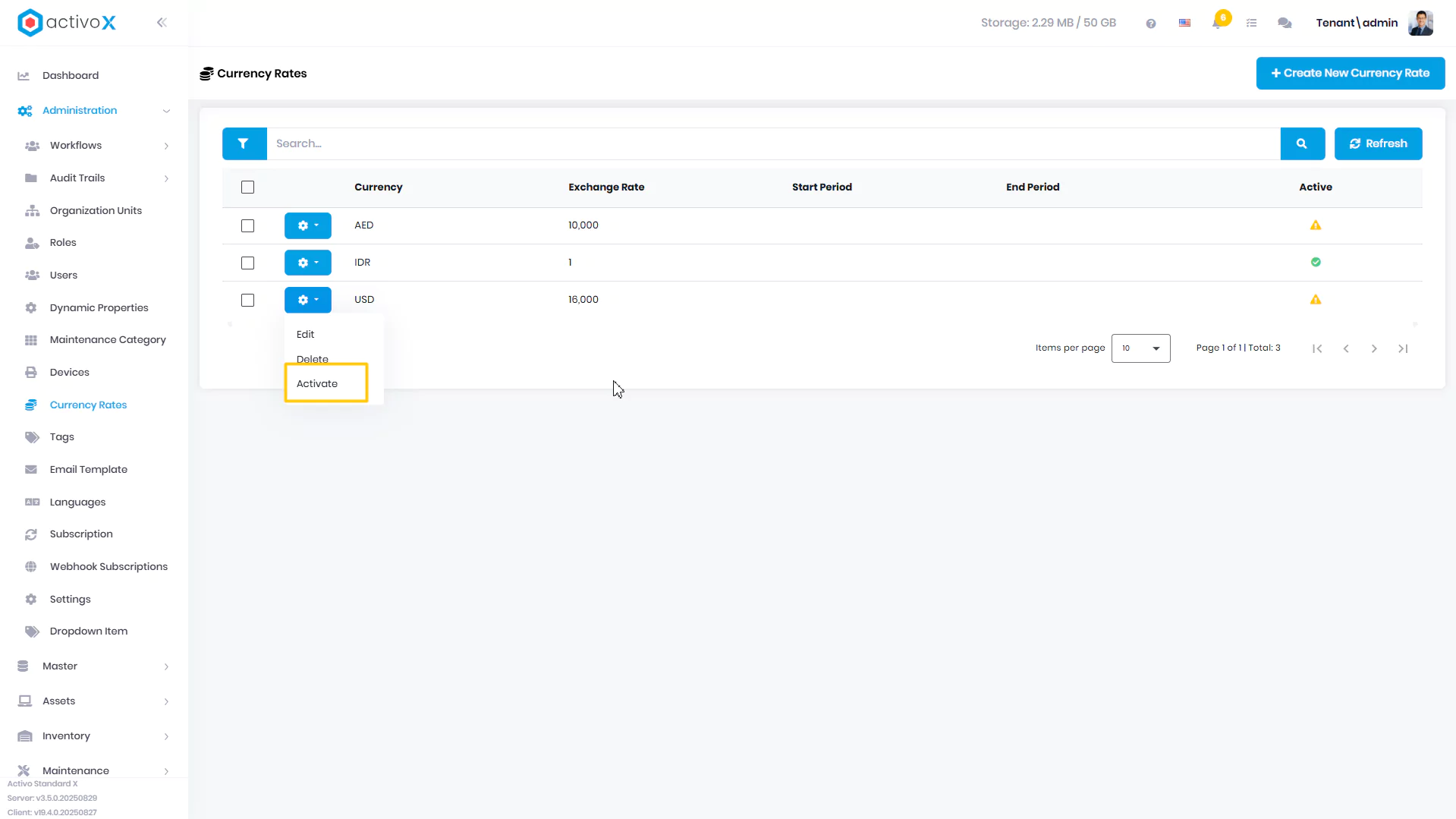Image resolution: width=1456 pixels, height=819 pixels.
Task: Go to next page arrow
Action: (1374, 348)
